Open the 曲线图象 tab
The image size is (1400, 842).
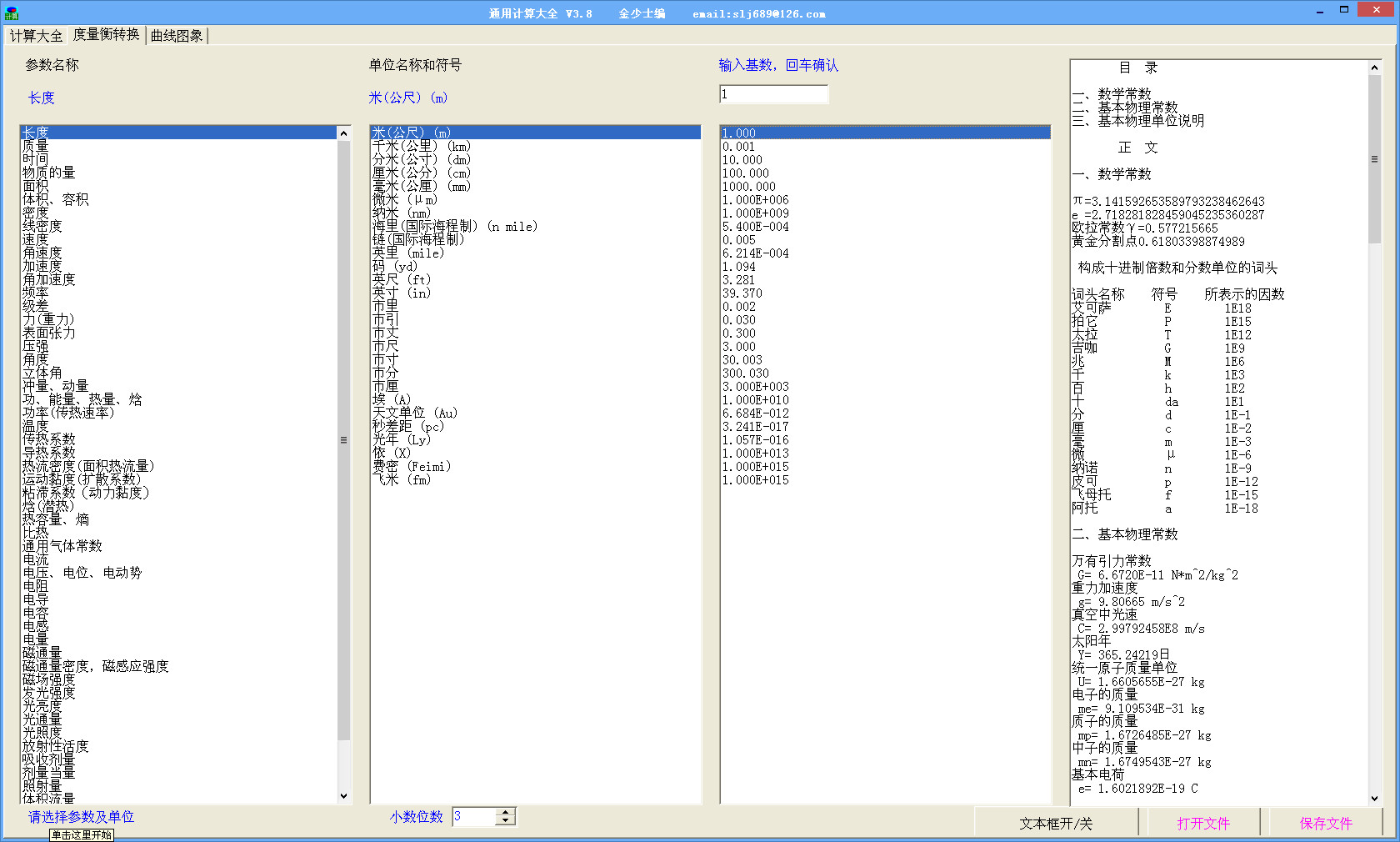coord(177,36)
